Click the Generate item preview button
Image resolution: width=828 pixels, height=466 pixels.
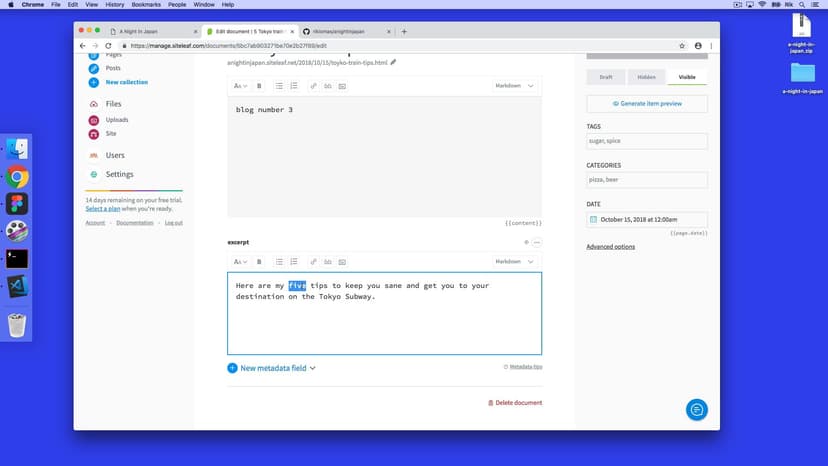tap(647, 104)
